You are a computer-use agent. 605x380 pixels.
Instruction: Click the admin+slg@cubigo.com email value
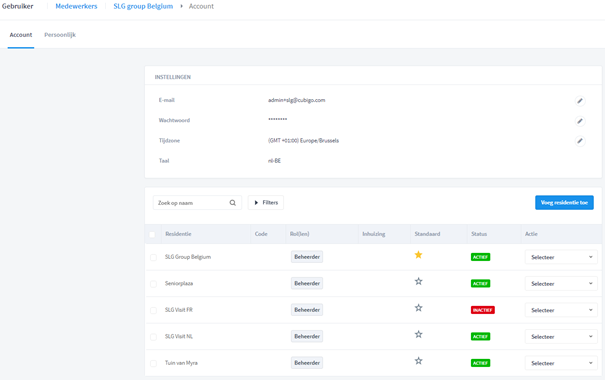point(297,100)
